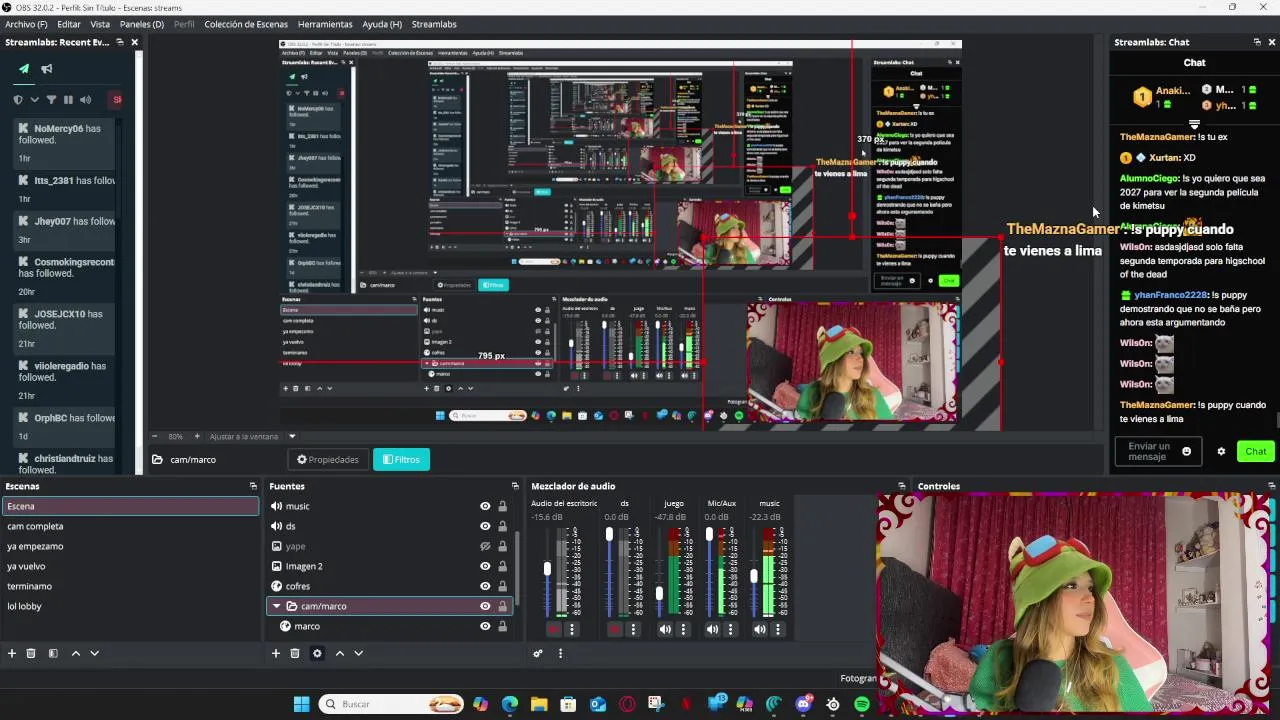Viewport: 1280px width, 720px height.
Task: Mute event alerts with the speaker icon
Action: point(85,100)
